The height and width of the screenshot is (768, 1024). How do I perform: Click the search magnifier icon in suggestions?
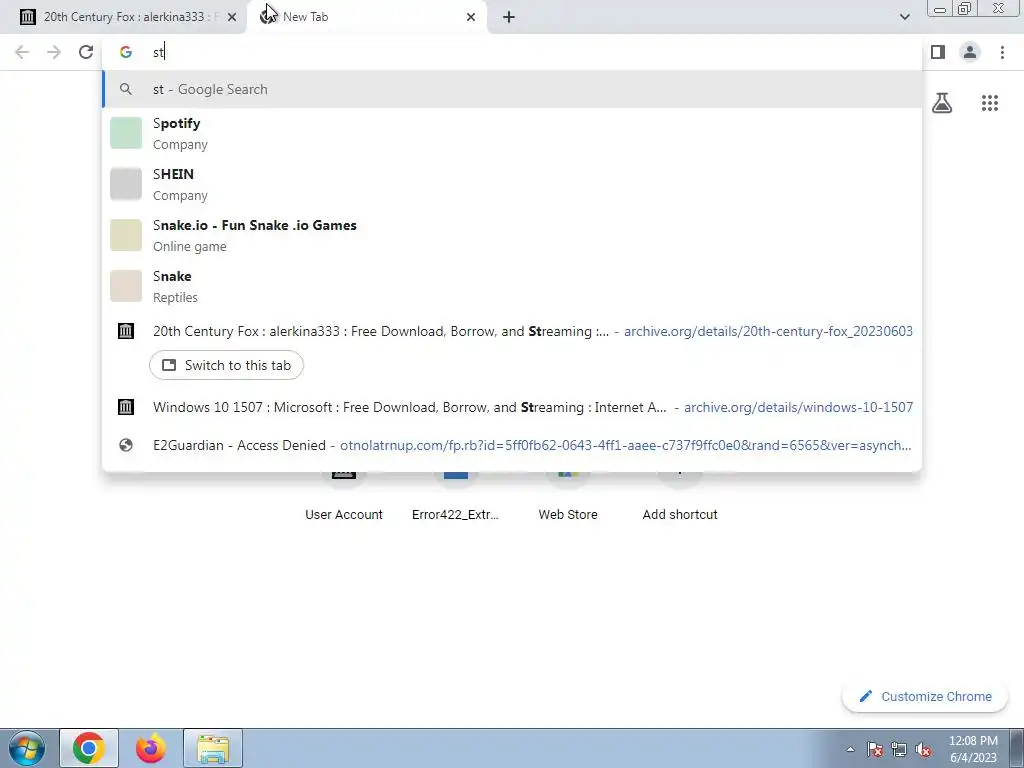point(126,89)
